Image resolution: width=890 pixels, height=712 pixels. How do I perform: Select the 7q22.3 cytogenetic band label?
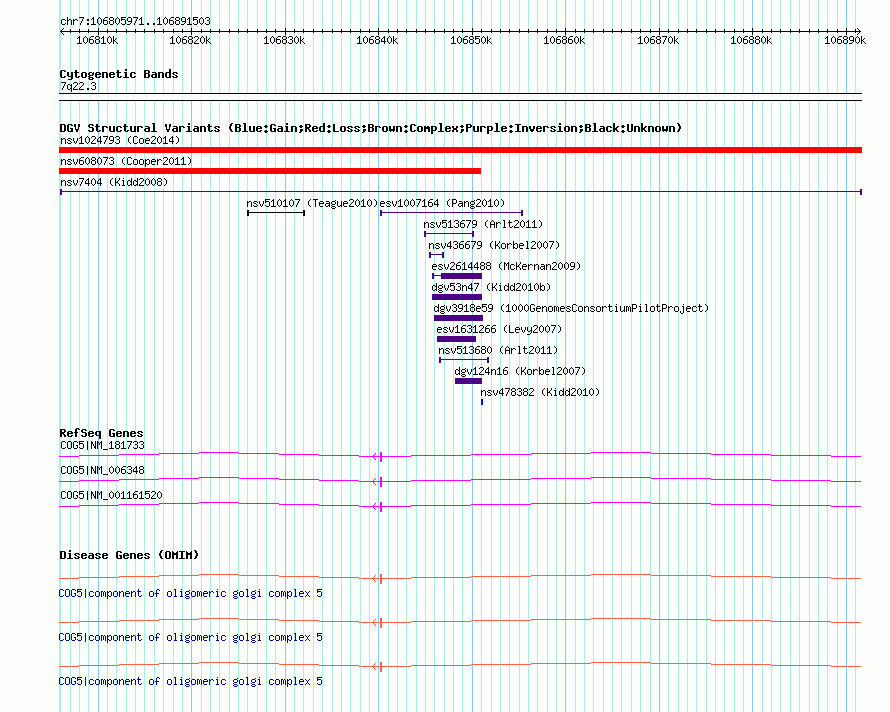[78, 87]
